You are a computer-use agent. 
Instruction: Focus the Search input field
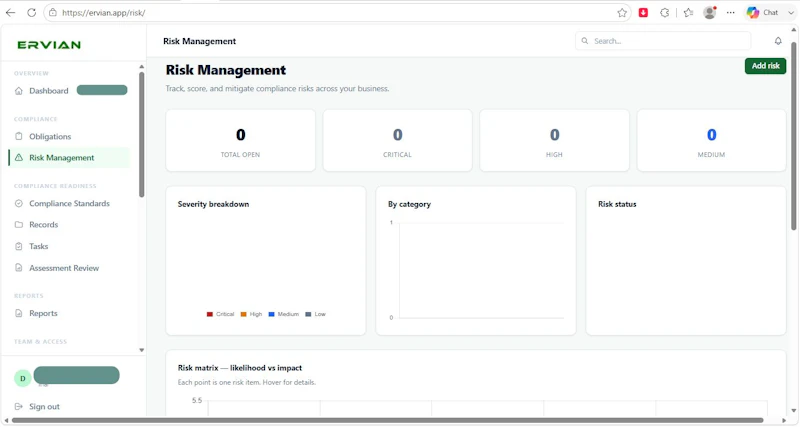point(663,41)
